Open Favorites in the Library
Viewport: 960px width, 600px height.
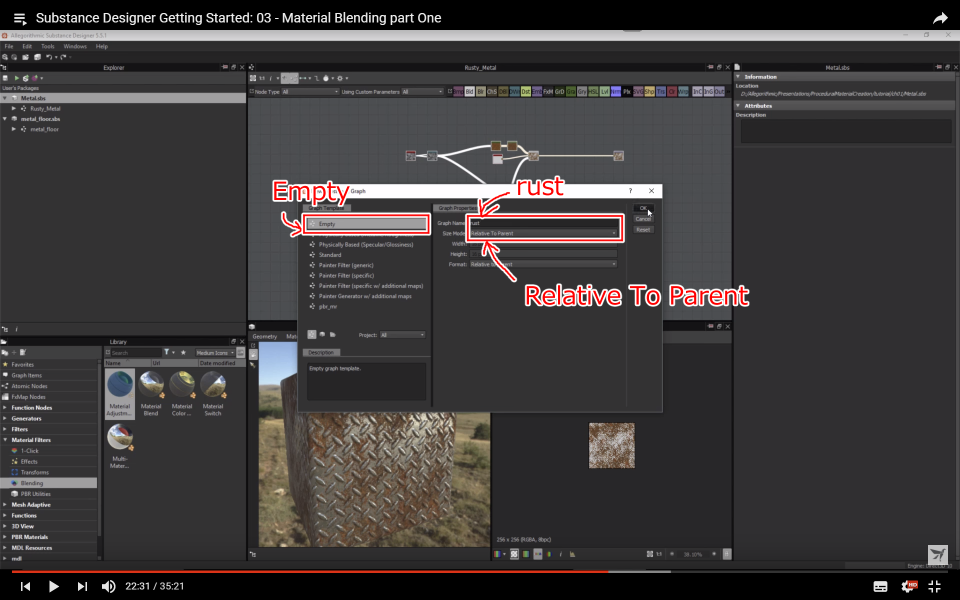point(23,364)
